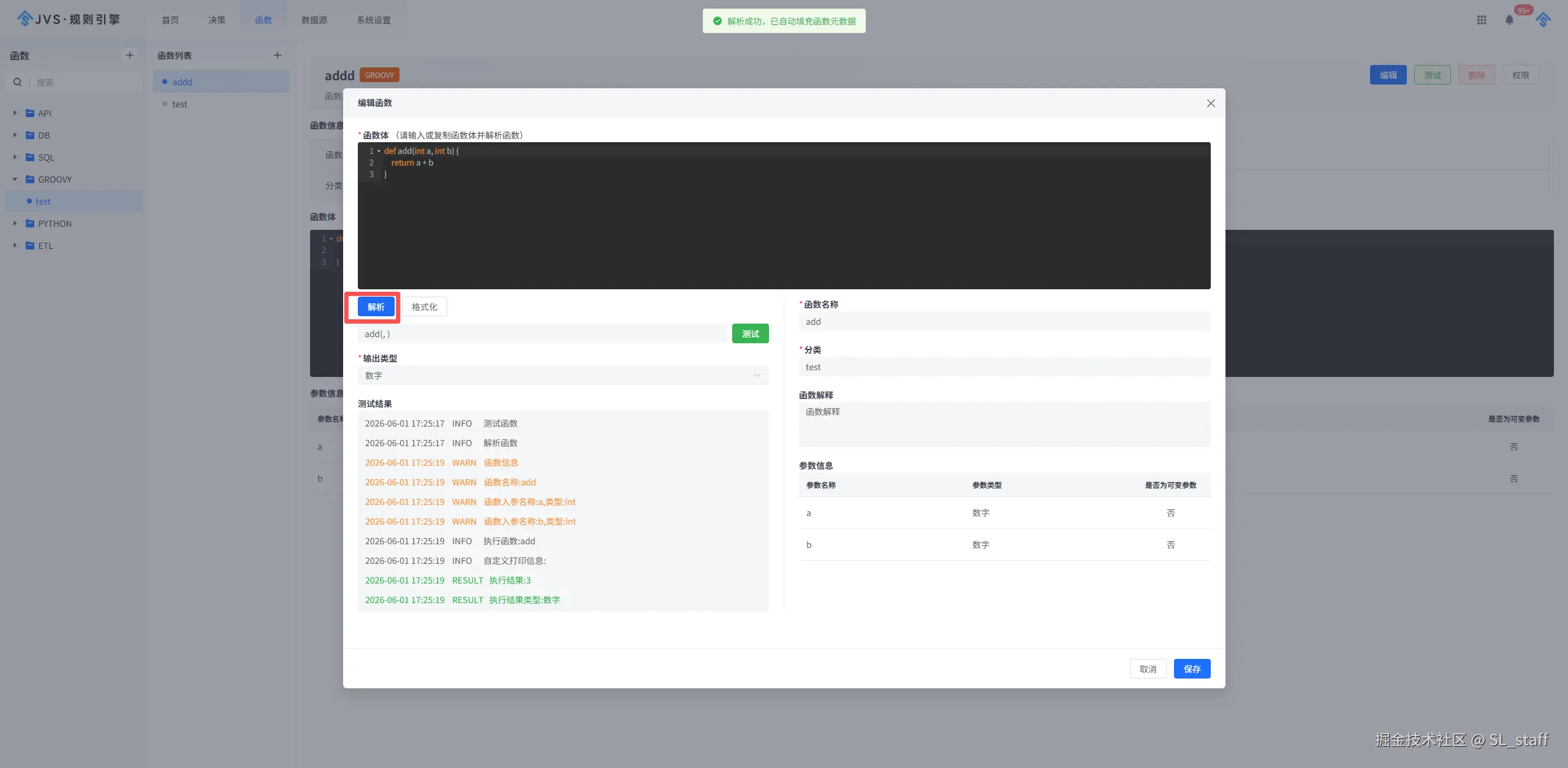Click inside the function body code editor
This screenshot has width=1568, height=768.
[x=784, y=216]
